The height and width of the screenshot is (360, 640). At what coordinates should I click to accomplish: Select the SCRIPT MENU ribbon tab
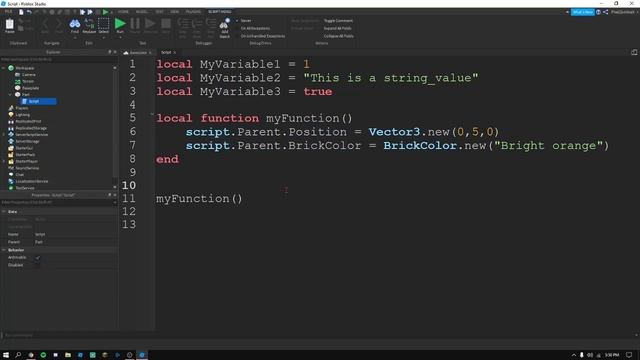coord(220,12)
